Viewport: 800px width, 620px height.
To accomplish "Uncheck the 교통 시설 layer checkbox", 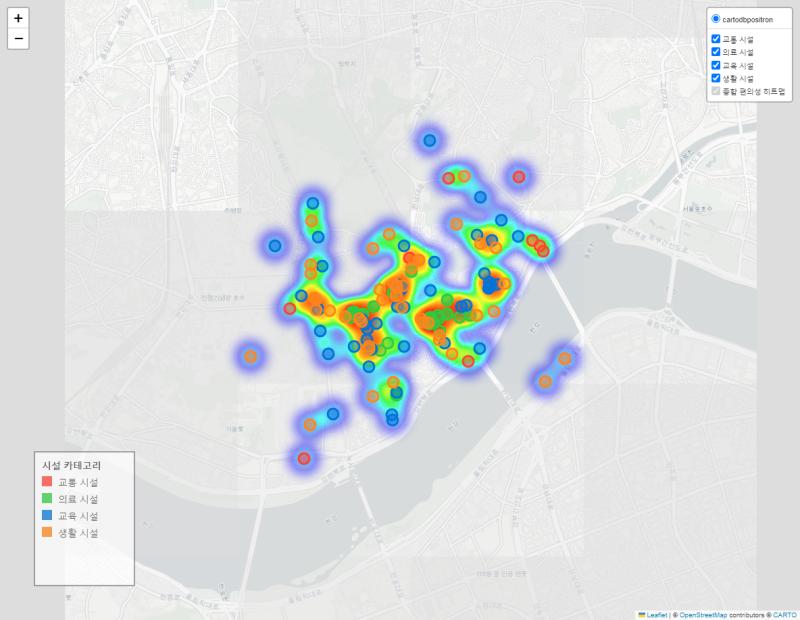I will (x=716, y=39).
